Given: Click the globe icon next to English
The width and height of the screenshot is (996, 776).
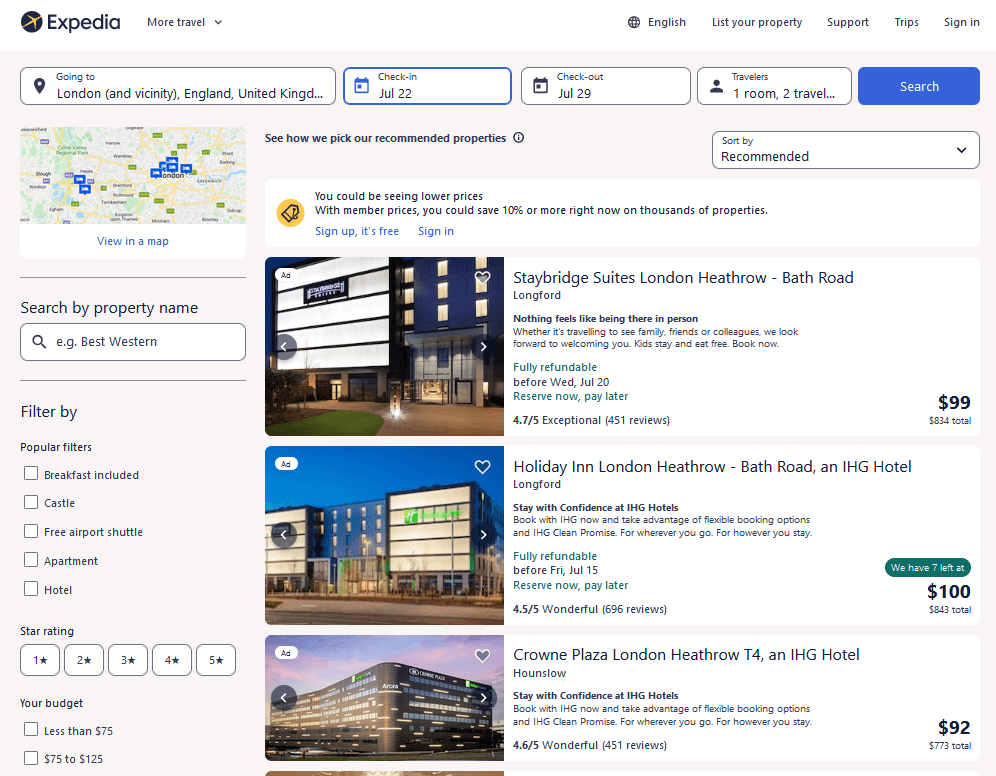Looking at the screenshot, I should point(634,21).
